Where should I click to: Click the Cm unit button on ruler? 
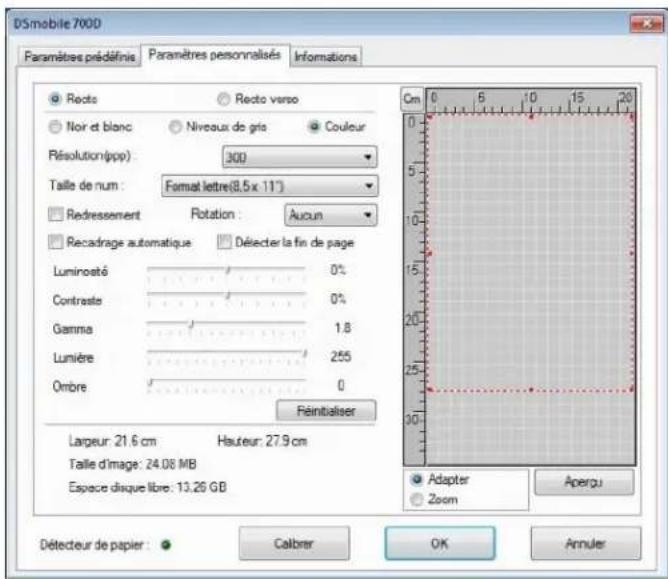(412, 99)
